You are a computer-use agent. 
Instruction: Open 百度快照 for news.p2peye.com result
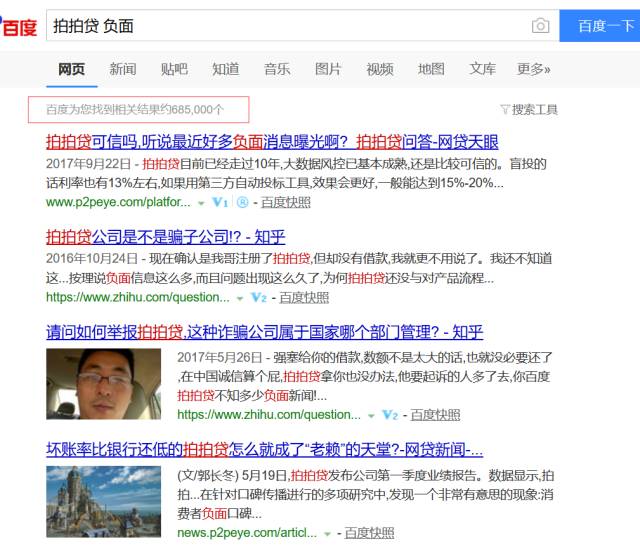(369, 533)
